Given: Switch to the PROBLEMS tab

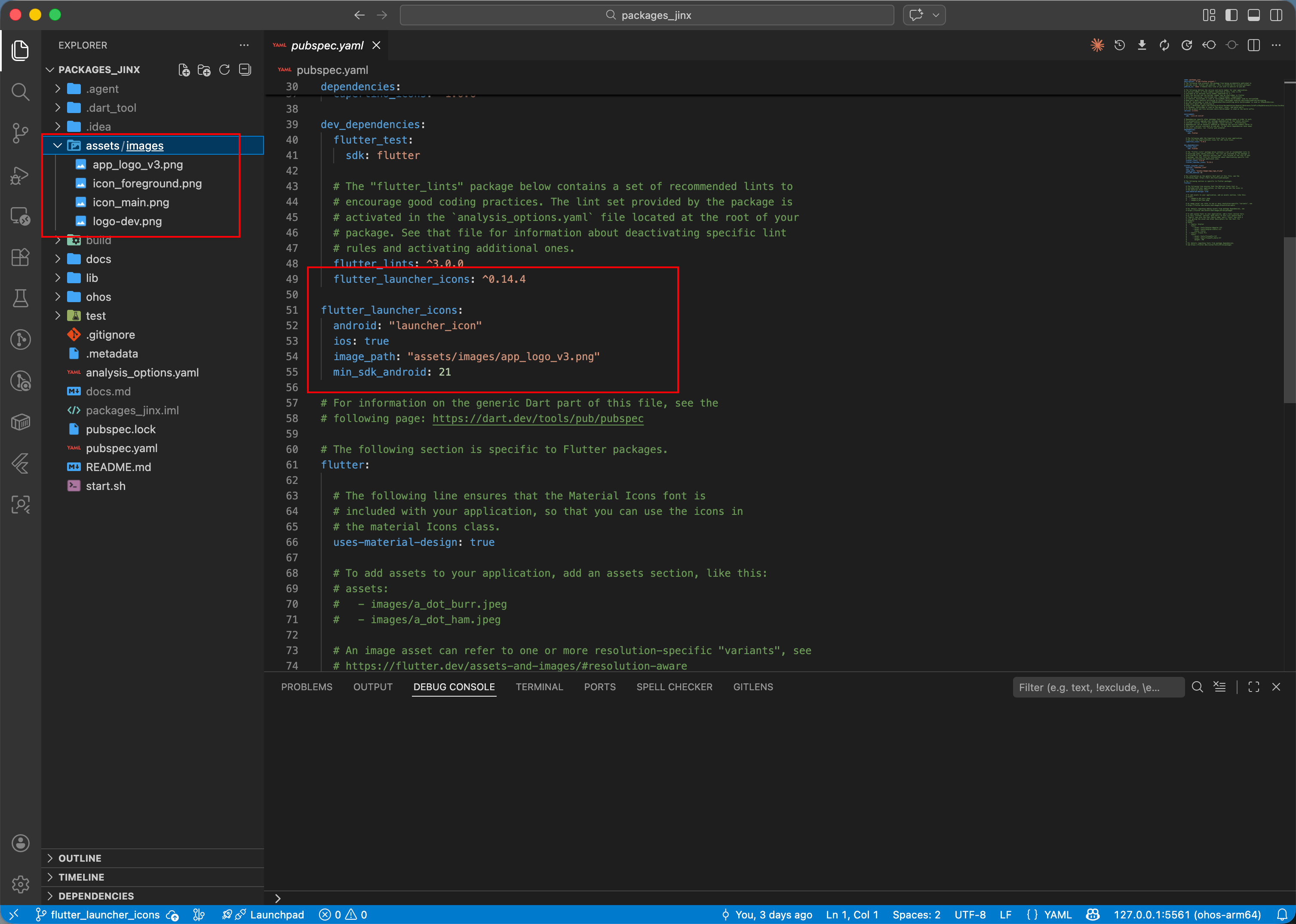Looking at the screenshot, I should point(306,687).
